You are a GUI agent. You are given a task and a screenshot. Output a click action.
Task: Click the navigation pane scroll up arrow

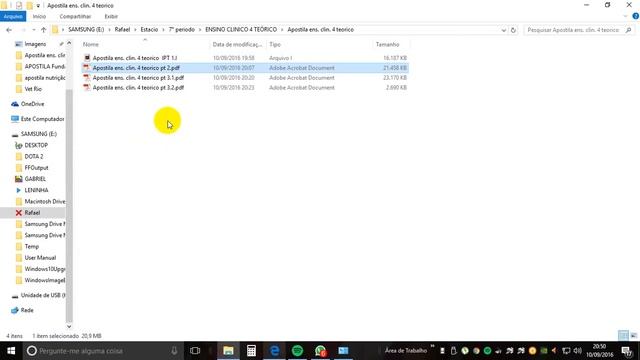pos(69,43)
